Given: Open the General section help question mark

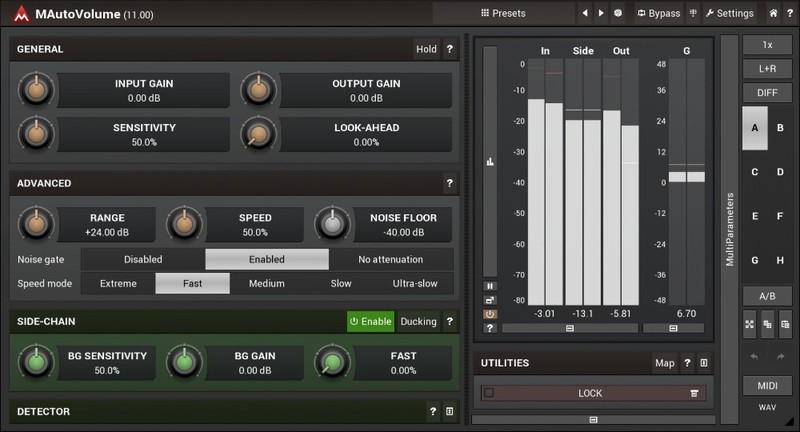Looking at the screenshot, I should (x=449, y=49).
